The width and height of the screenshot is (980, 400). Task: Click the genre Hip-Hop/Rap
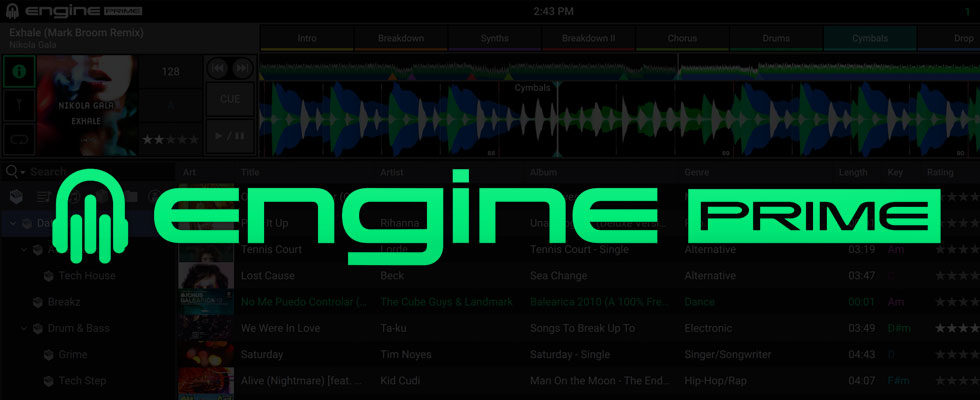click(715, 381)
